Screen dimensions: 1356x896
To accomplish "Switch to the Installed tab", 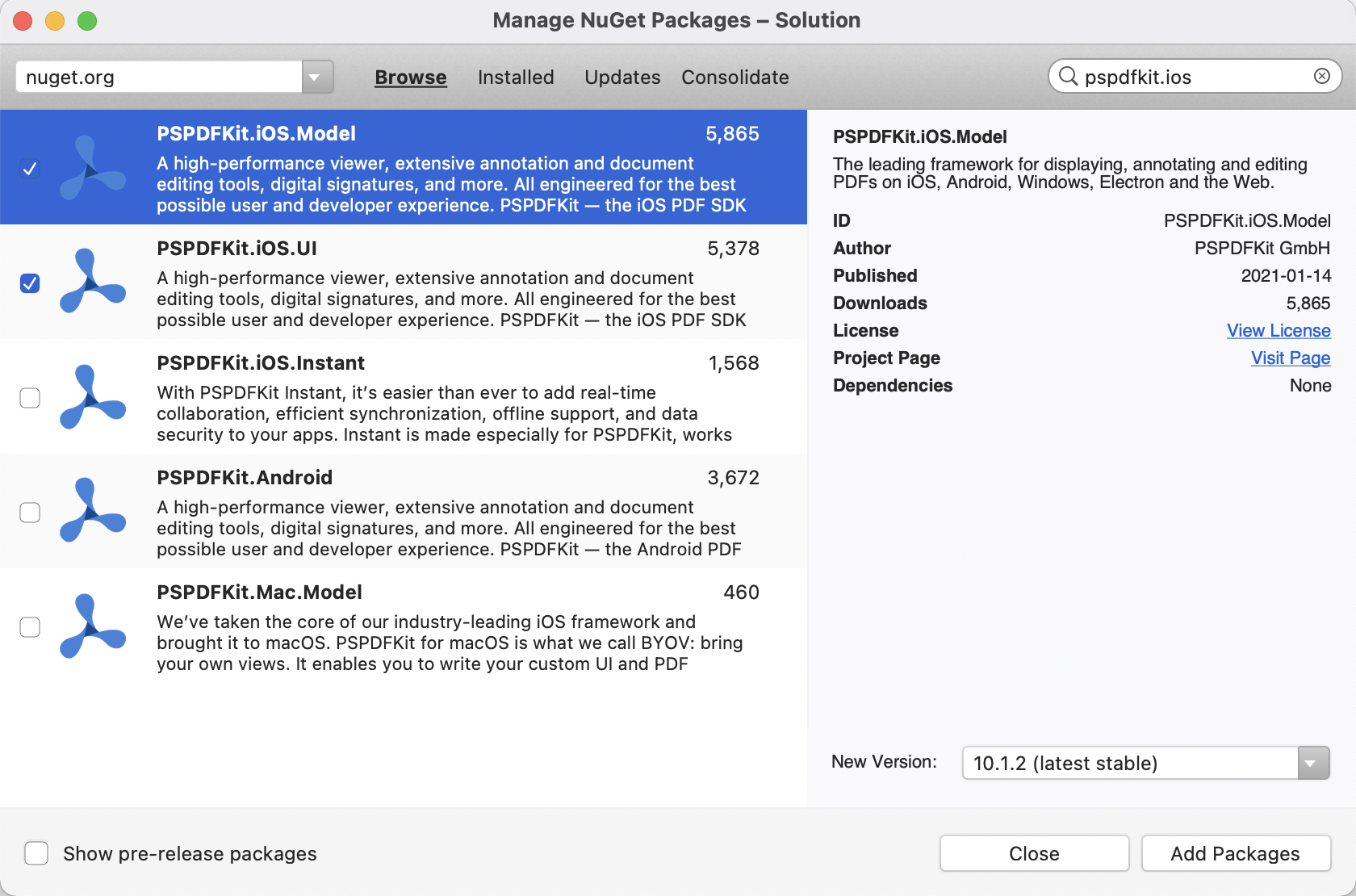I will point(516,77).
